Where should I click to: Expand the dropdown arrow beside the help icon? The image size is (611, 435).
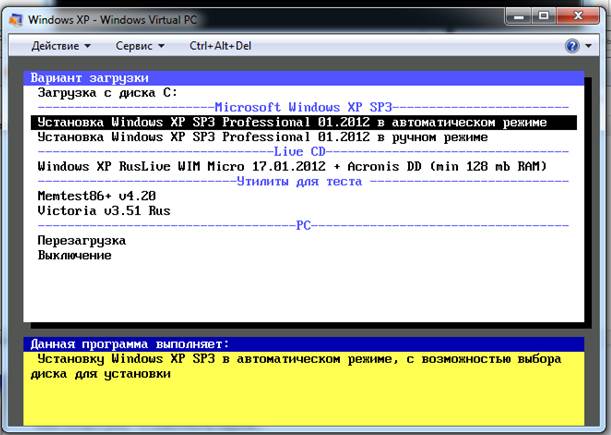point(588,46)
